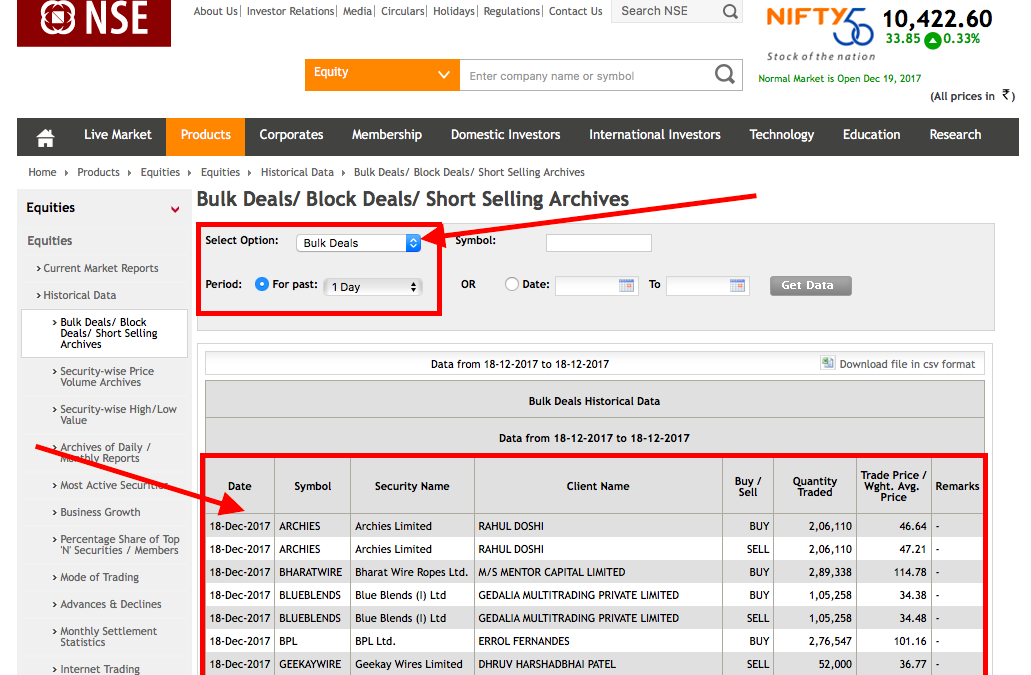Click the Symbol input field

pos(598,243)
